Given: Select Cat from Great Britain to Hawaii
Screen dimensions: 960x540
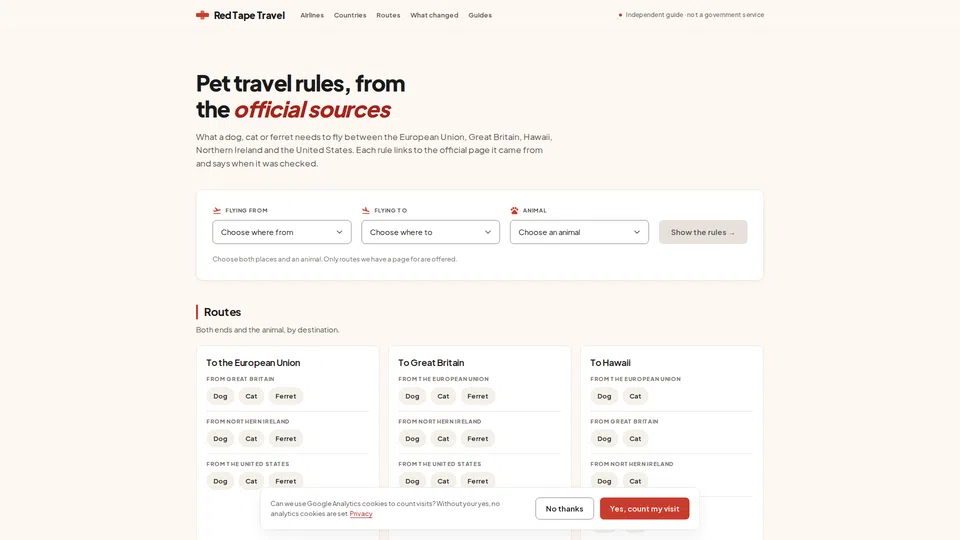Looking at the screenshot, I should tap(636, 438).
